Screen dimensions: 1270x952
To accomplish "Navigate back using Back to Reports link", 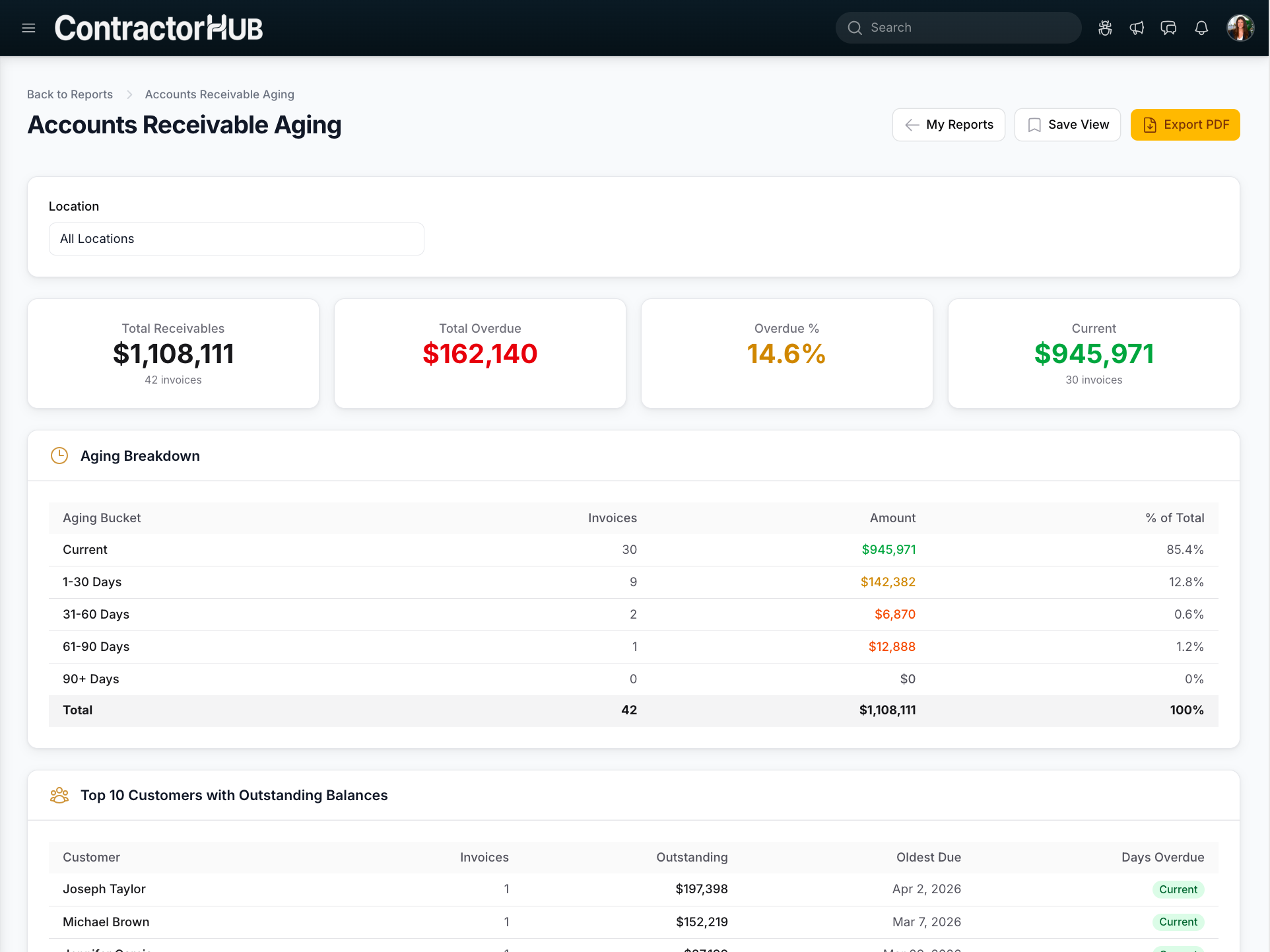I will (x=69, y=94).
